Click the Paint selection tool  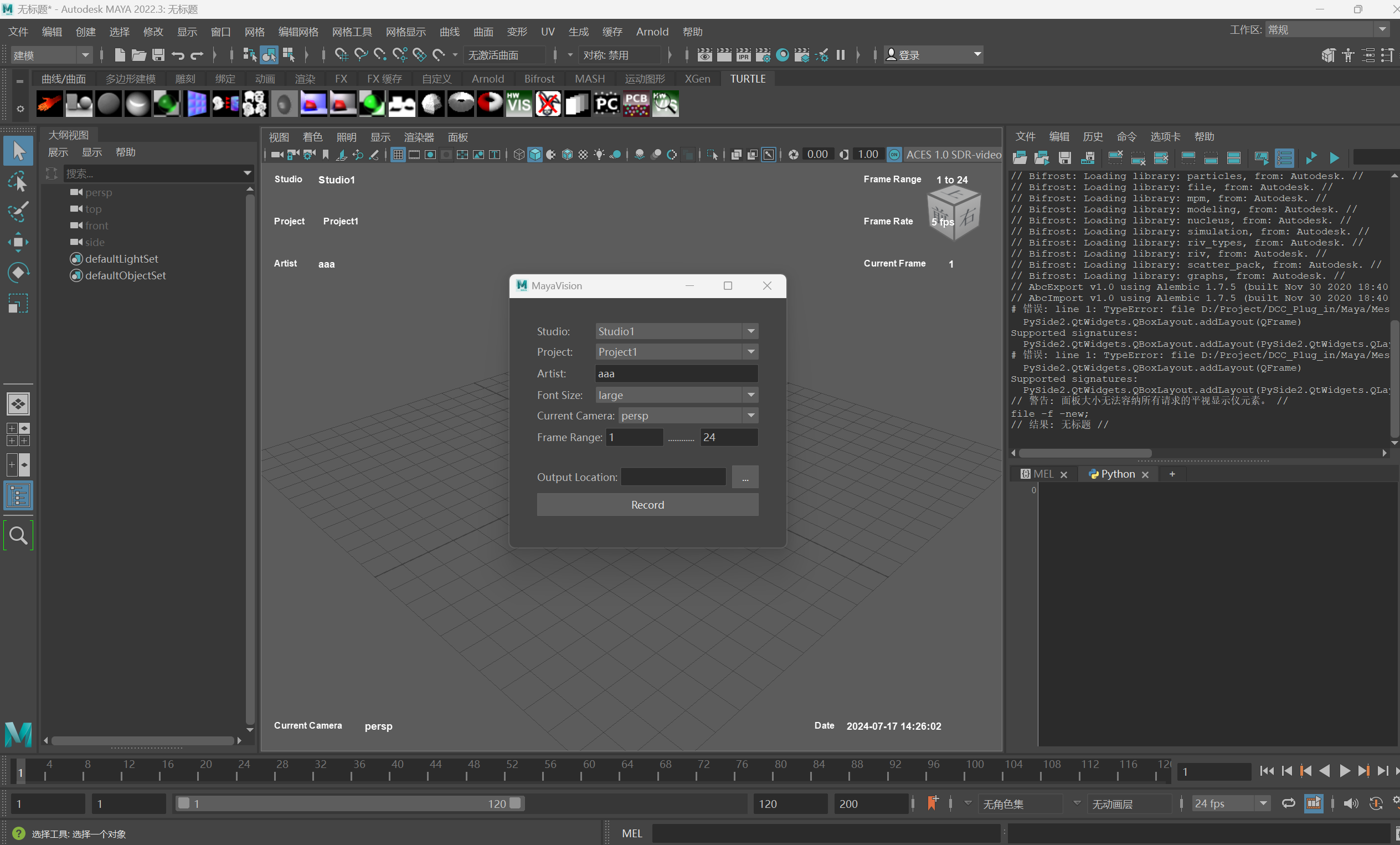[x=18, y=212]
